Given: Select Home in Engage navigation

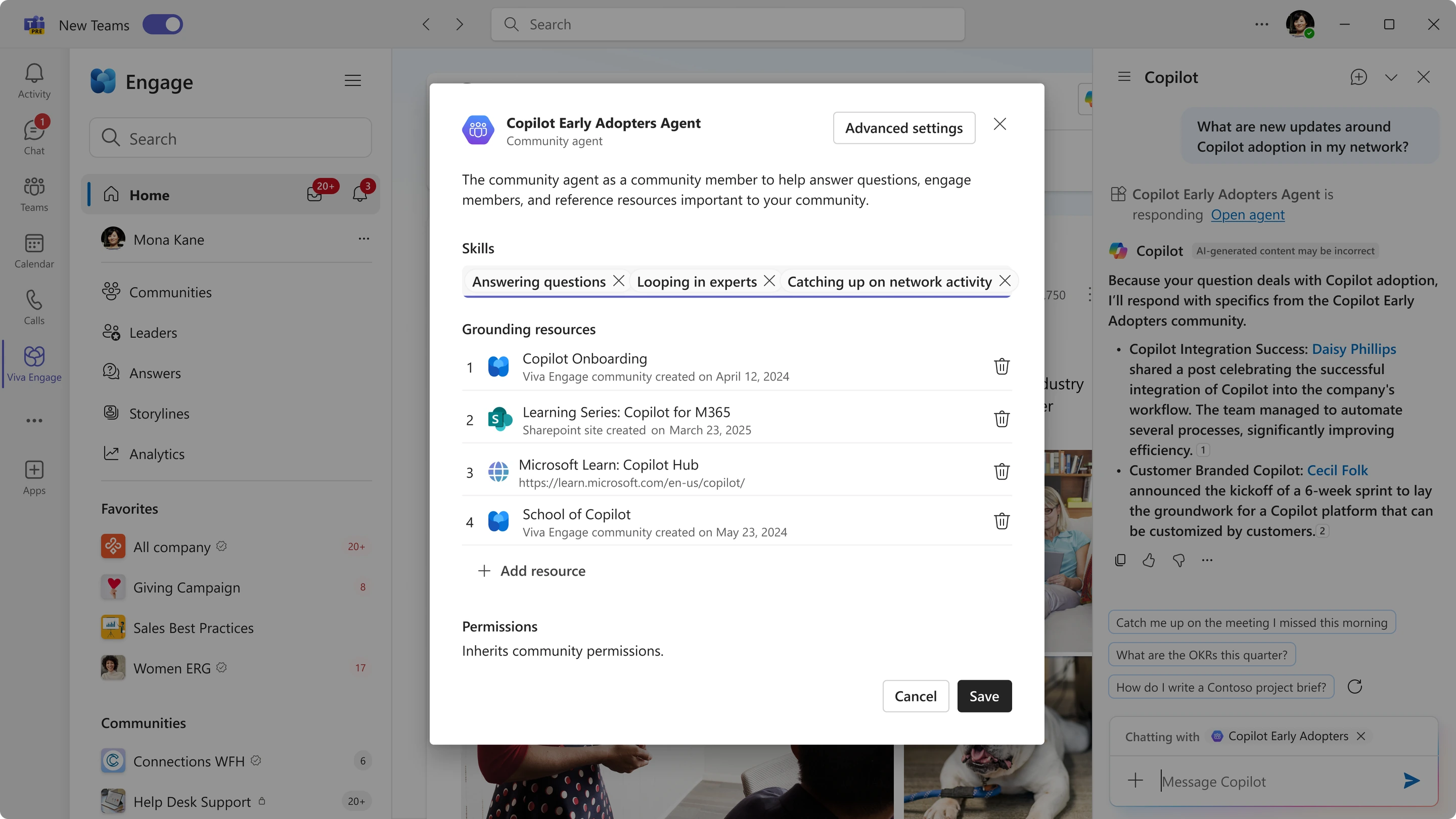Looking at the screenshot, I should (x=230, y=195).
